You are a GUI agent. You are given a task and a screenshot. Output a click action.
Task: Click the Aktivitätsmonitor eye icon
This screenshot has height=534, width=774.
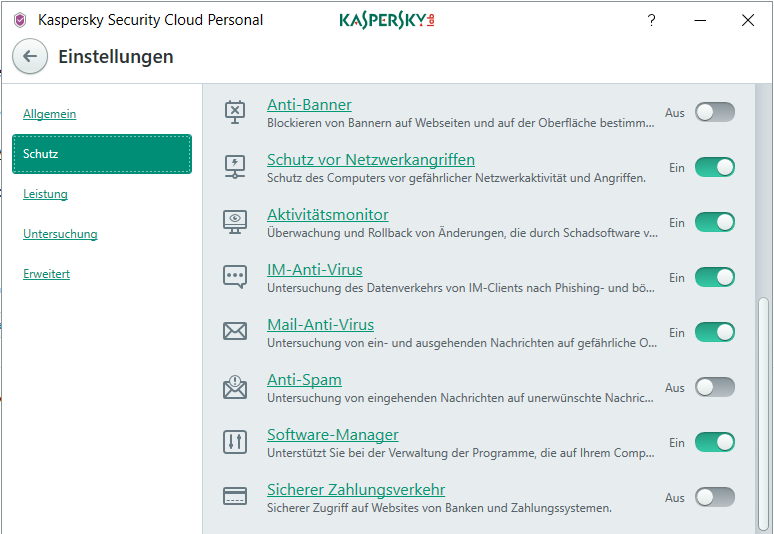(234, 222)
